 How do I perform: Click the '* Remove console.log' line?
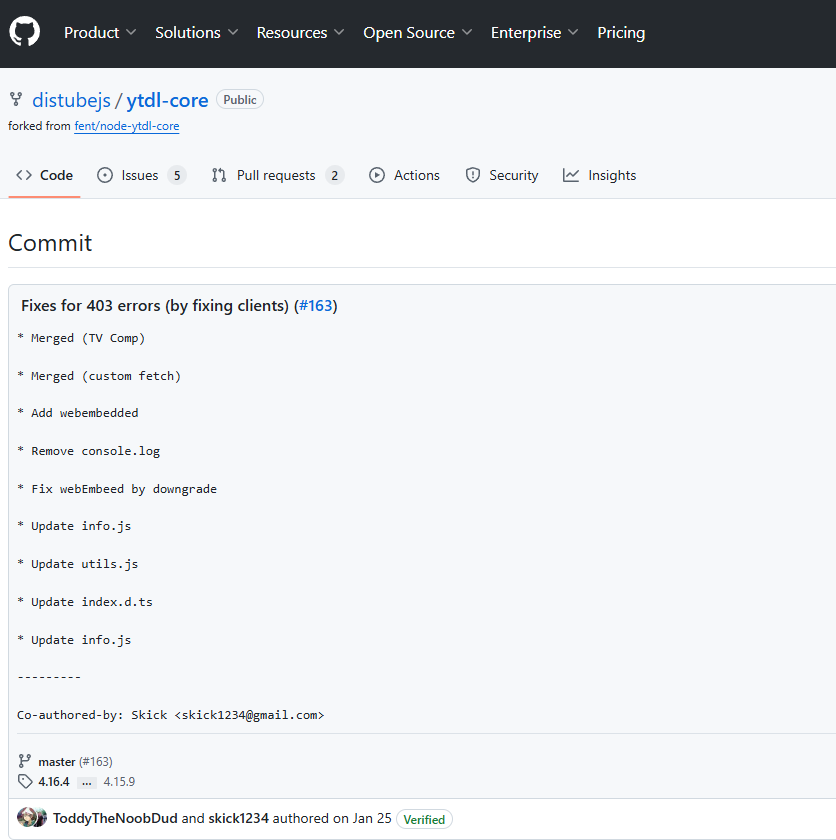pyautogui.click(x=88, y=451)
